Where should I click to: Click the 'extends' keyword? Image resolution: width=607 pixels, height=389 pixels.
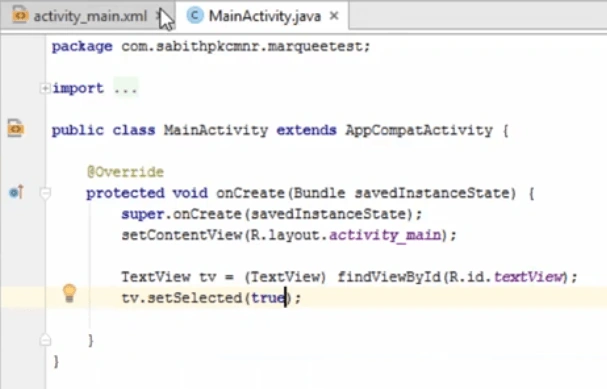306,130
